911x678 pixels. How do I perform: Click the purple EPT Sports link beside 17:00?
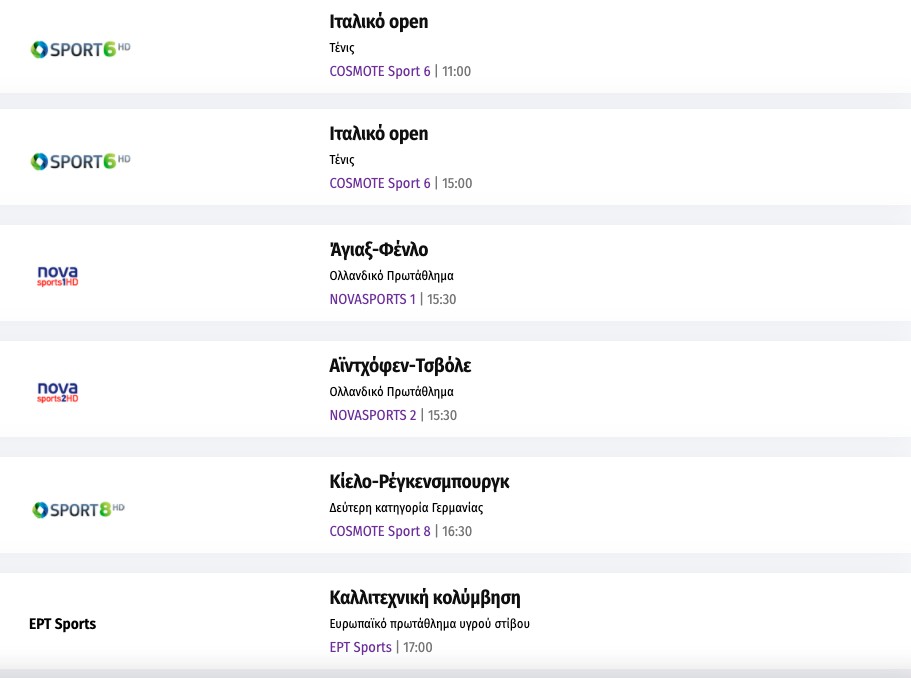pos(360,647)
